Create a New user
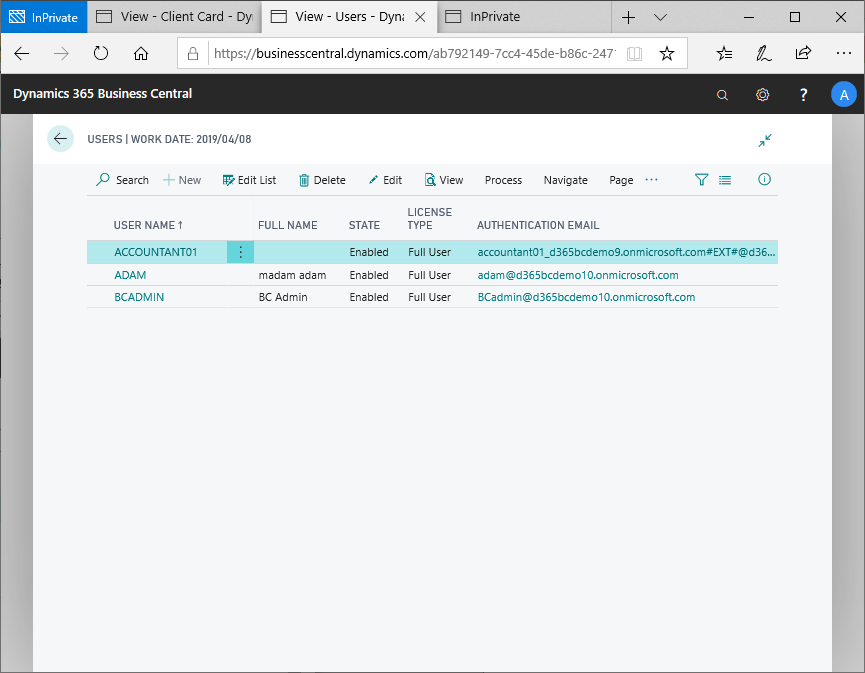 click(x=182, y=180)
